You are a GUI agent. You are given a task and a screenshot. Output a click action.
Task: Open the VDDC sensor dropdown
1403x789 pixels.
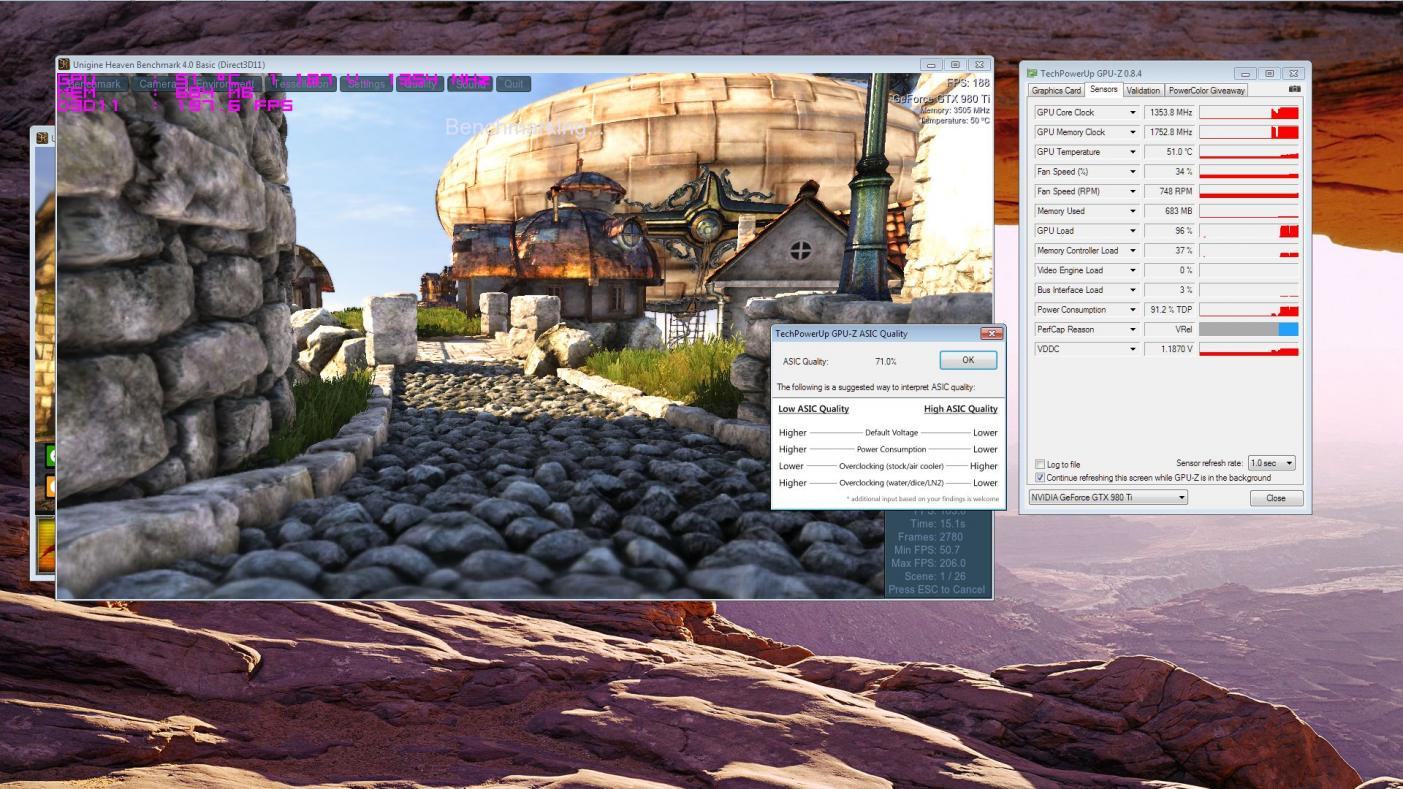tap(1133, 349)
